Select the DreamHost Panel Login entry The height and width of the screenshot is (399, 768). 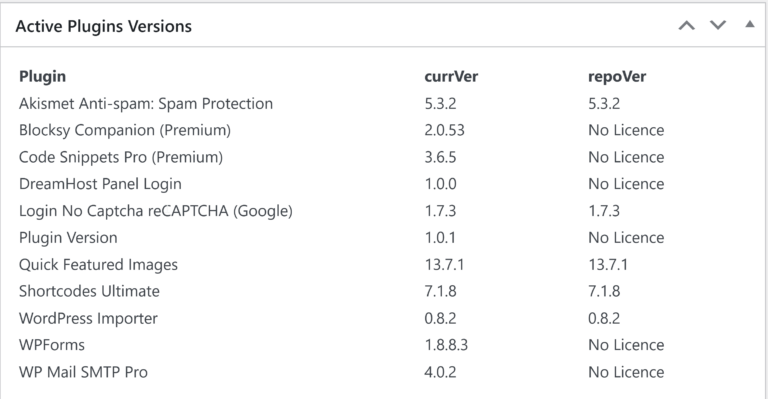(100, 184)
